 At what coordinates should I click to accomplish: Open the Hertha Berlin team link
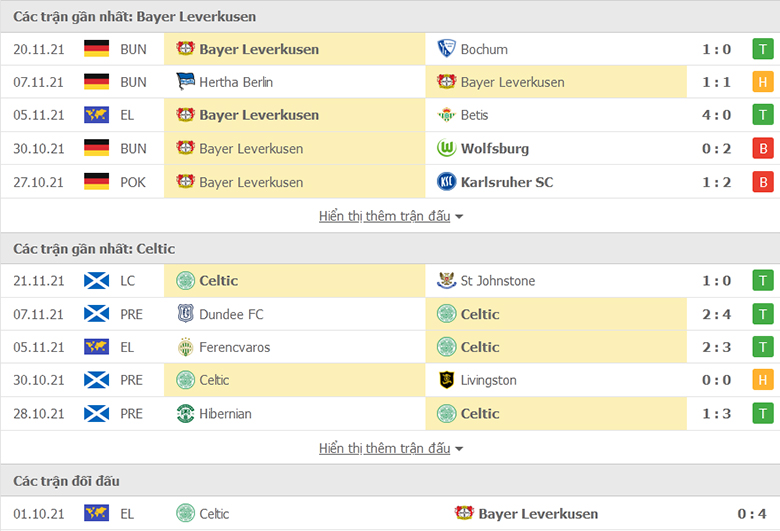tap(236, 82)
